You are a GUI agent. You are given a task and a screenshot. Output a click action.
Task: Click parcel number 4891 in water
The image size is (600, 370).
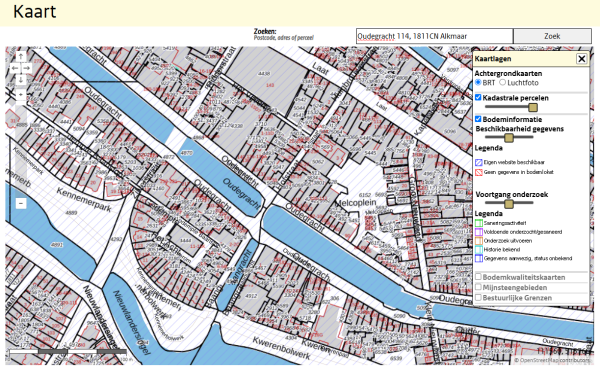[x=57, y=245]
